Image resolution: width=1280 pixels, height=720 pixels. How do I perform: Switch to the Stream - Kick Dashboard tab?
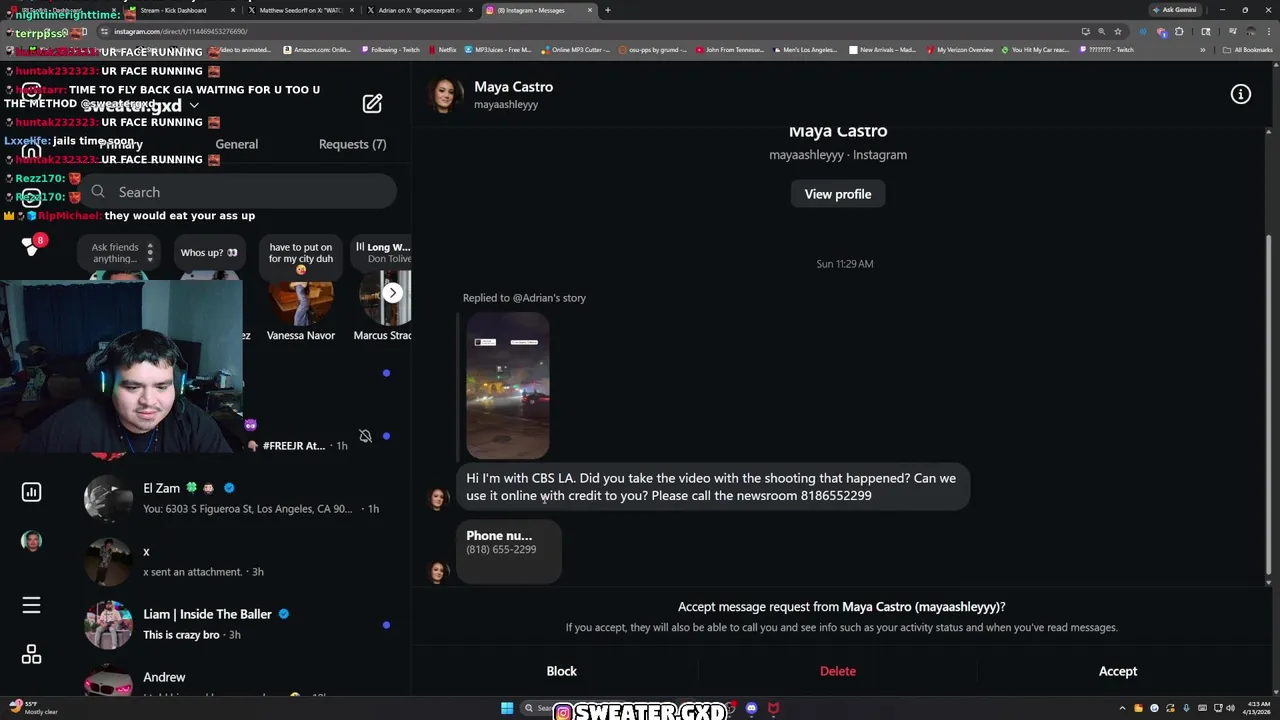coord(180,10)
